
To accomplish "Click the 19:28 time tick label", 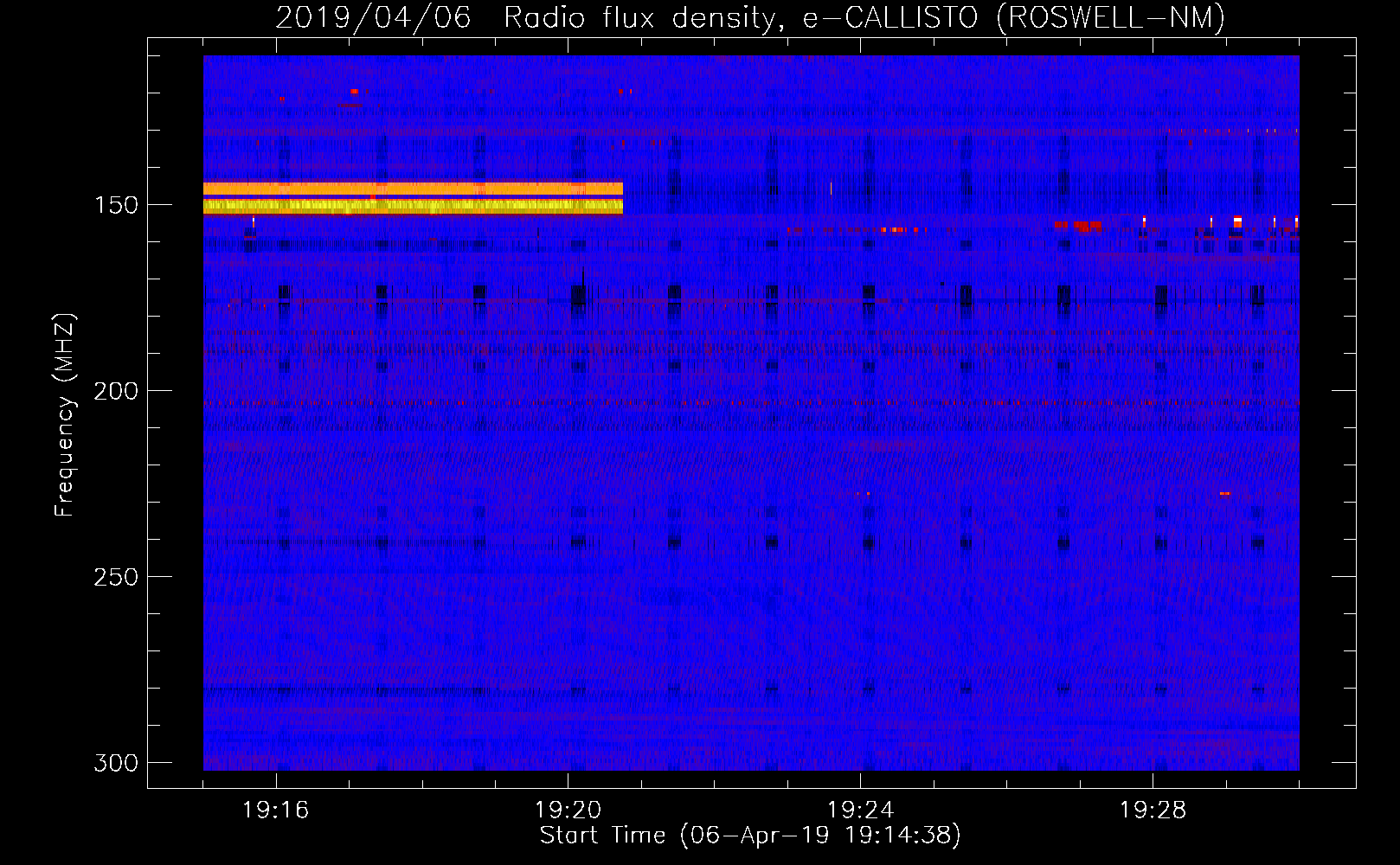I will pyautogui.click(x=1153, y=811).
